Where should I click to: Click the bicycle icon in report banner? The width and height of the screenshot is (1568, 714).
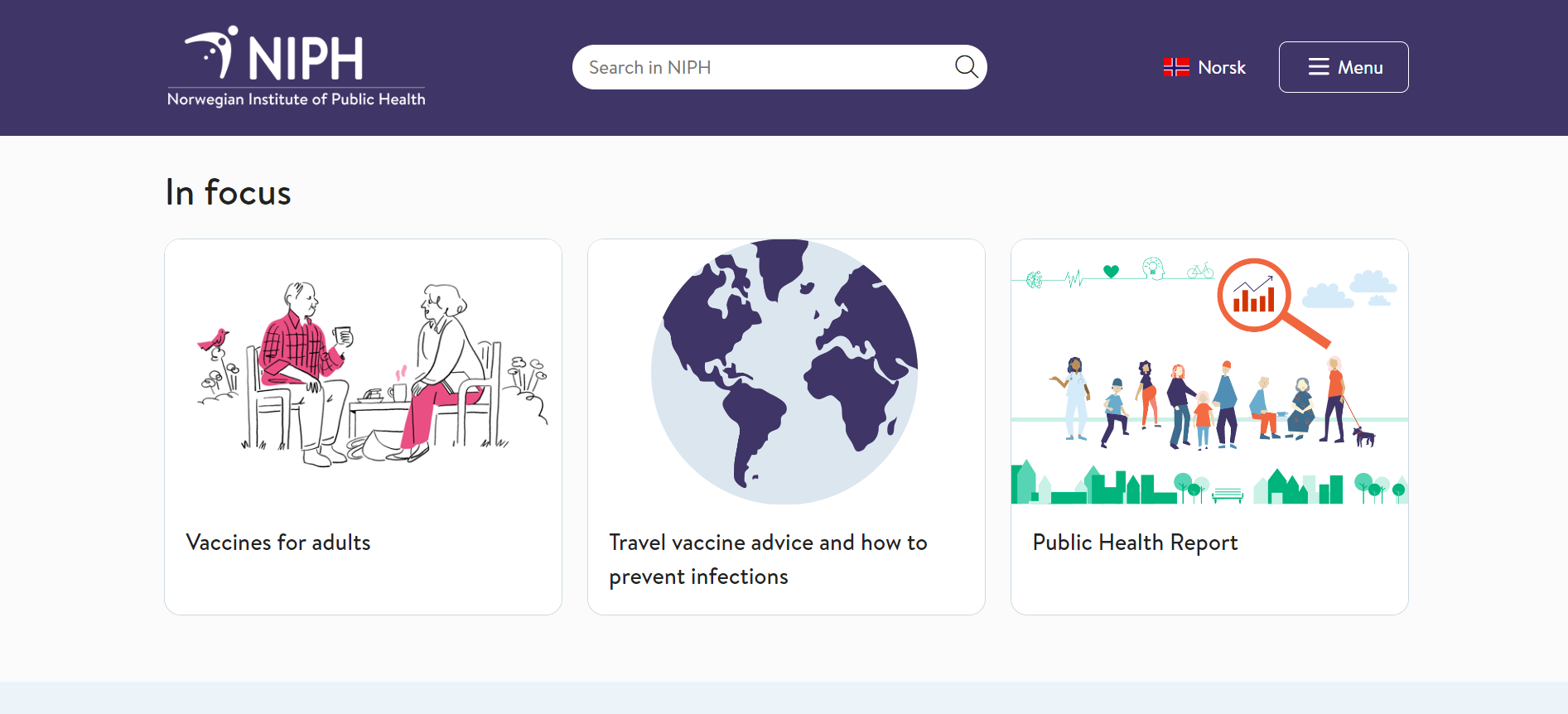[x=1200, y=270]
